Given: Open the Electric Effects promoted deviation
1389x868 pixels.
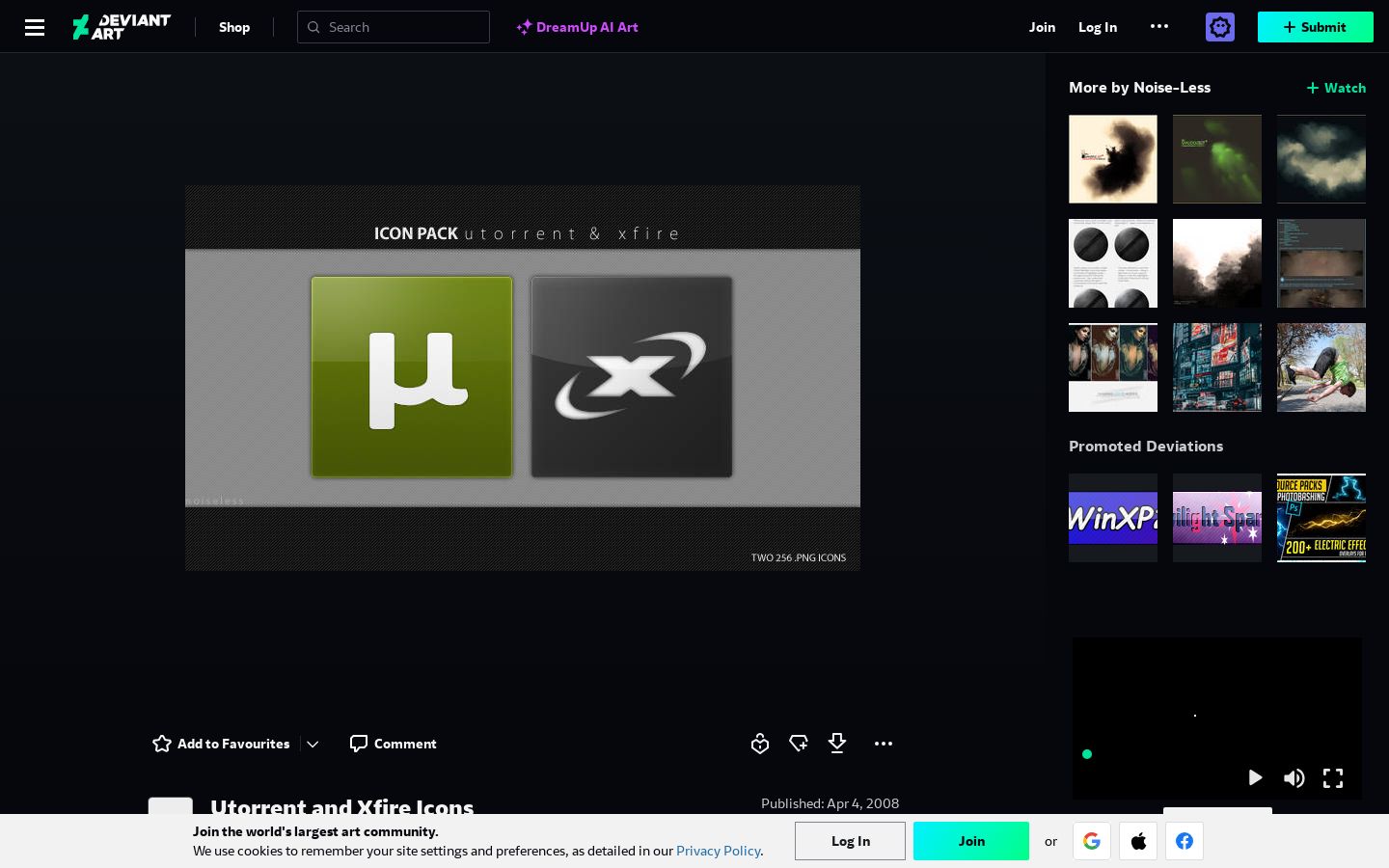Looking at the screenshot, I should 1321,518.
